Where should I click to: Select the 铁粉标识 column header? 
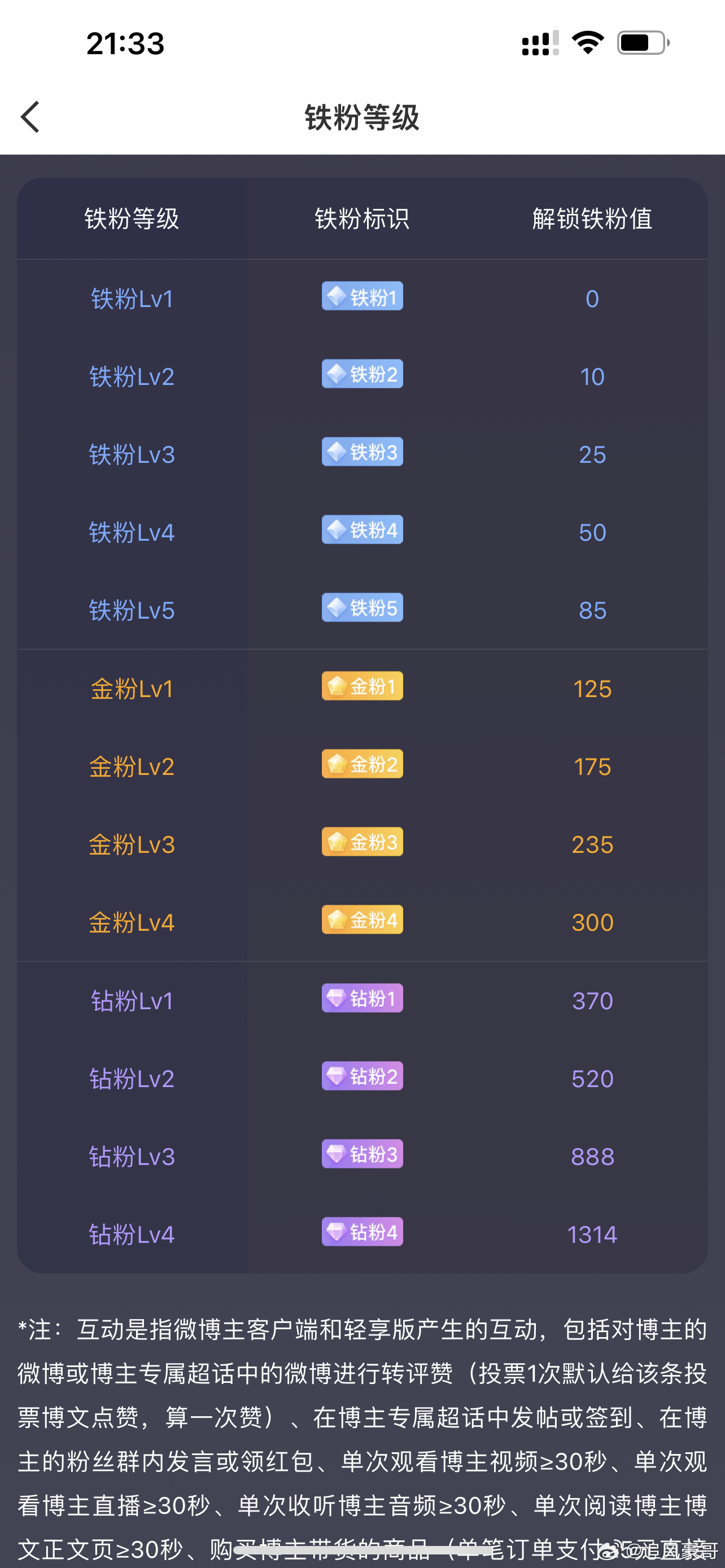362,220
